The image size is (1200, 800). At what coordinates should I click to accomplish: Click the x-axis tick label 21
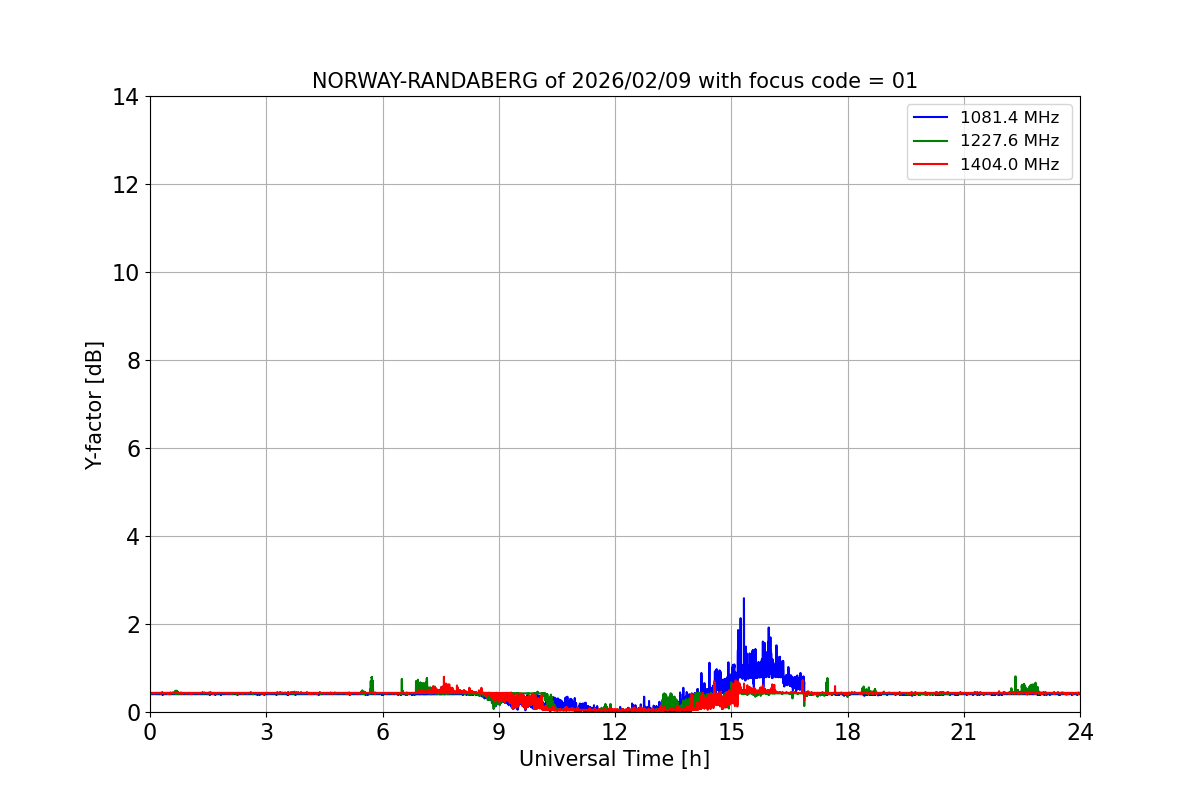click(x=964, y=732)
